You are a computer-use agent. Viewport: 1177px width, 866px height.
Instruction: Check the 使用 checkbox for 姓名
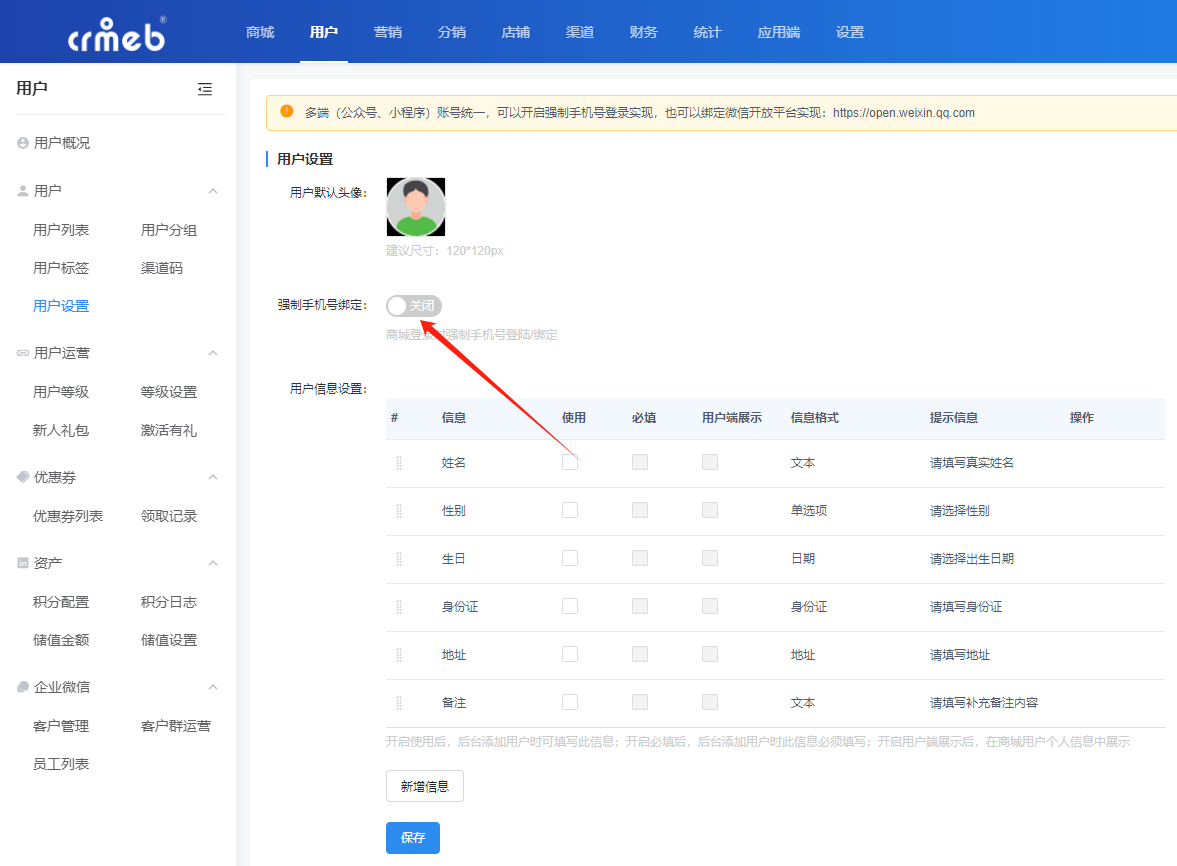(570, 462)
